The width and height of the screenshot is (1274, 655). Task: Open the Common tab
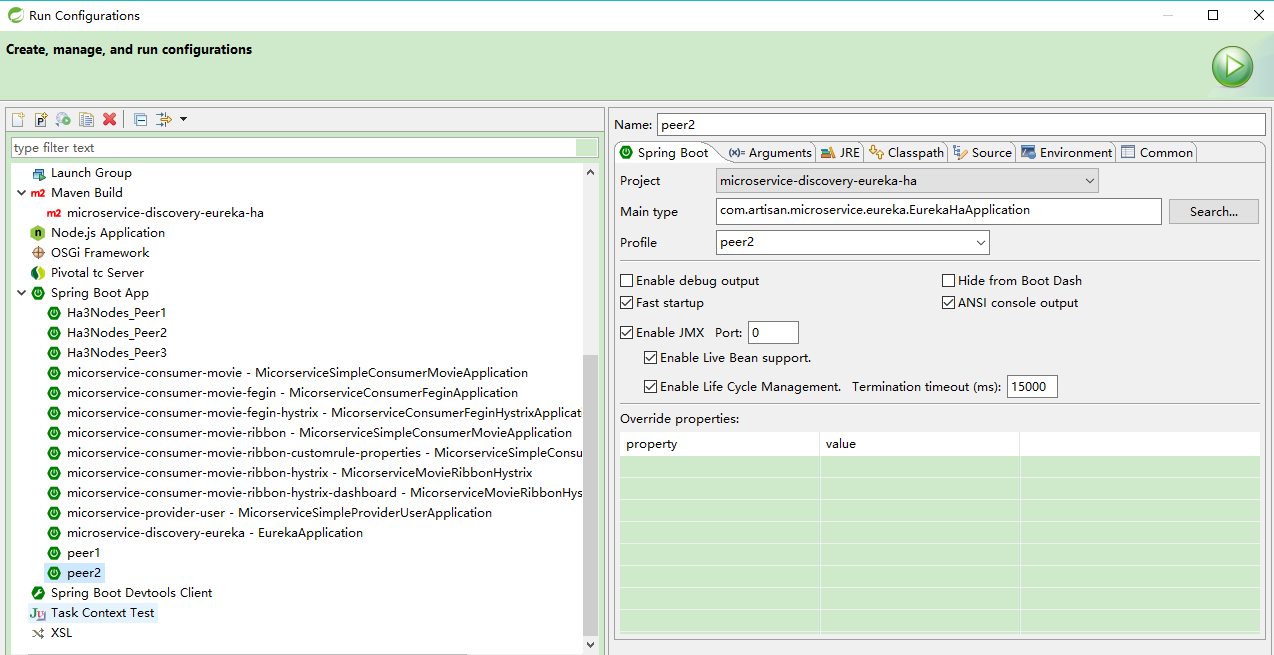(1157, 152)
